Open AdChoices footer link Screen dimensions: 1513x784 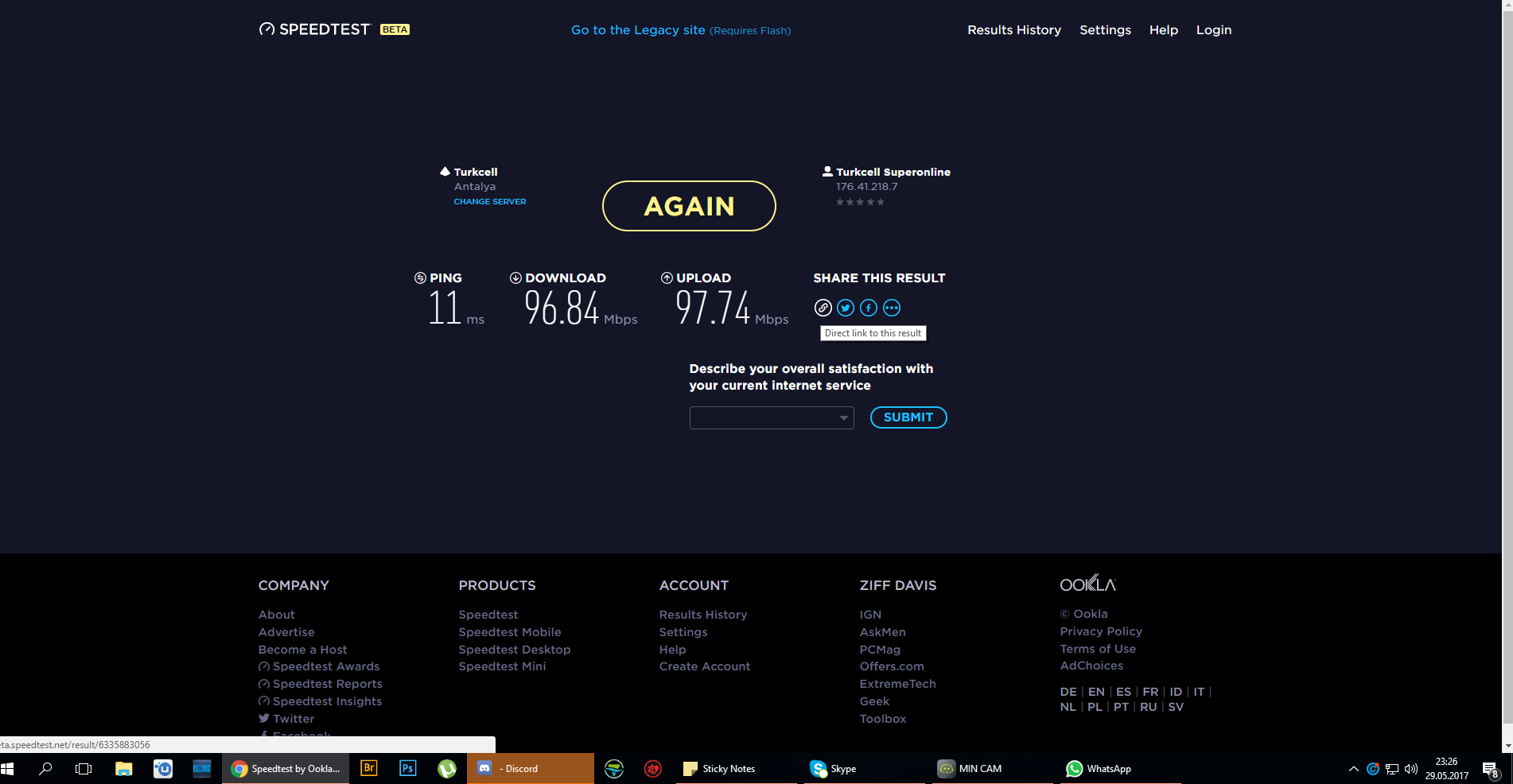pyautogui.click(x=1091, y=666)
